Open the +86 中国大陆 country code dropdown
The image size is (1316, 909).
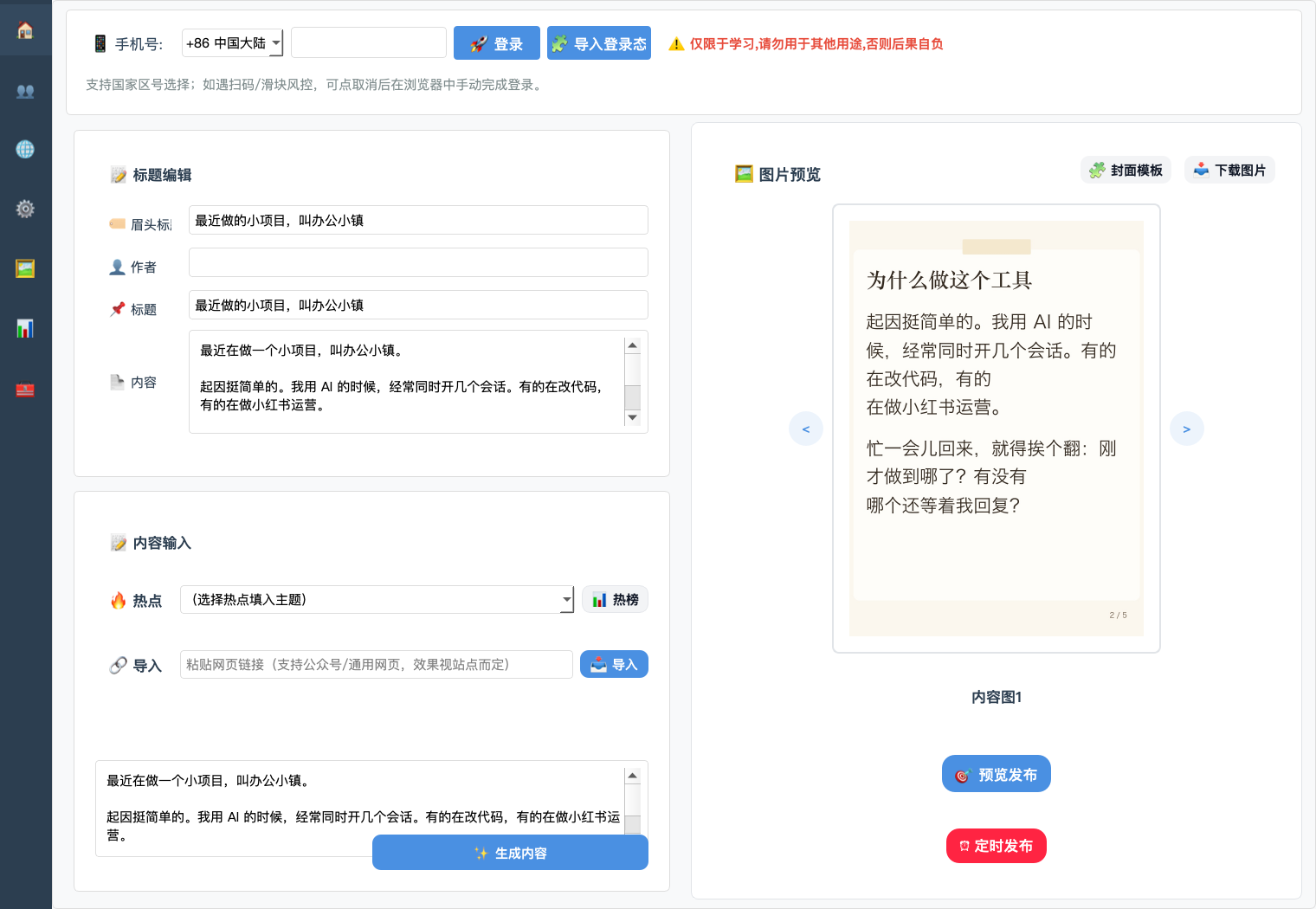click(x=233, y=43)
